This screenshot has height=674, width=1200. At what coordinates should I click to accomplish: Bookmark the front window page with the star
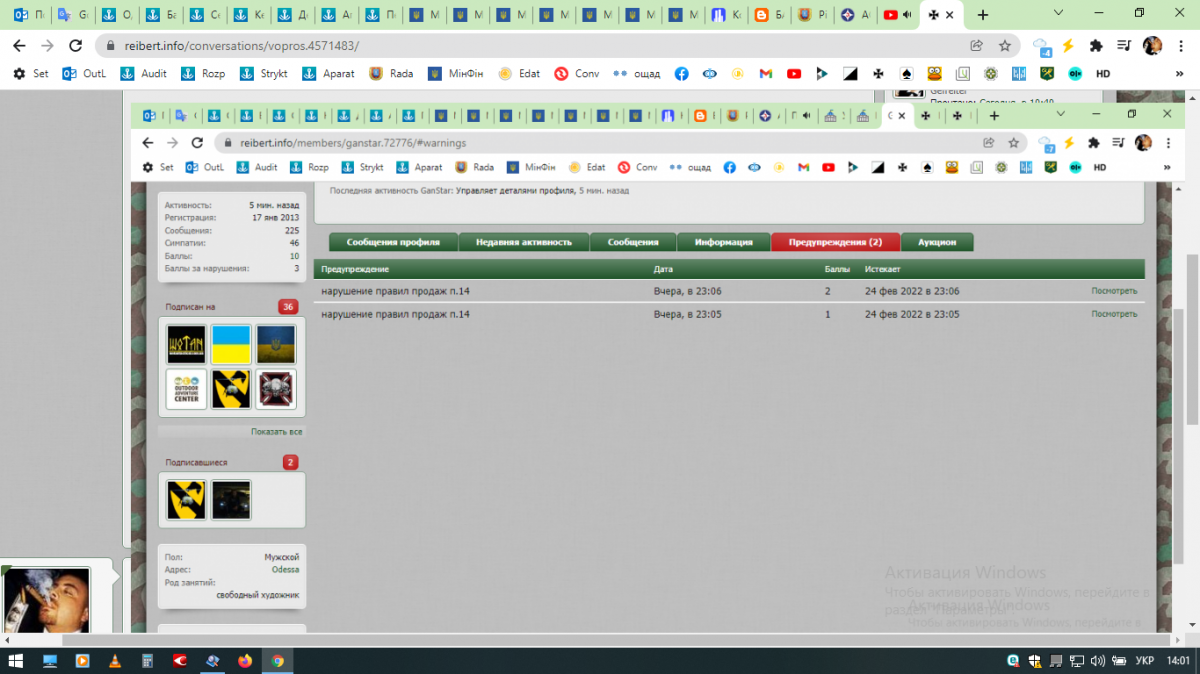(1013, 143)
